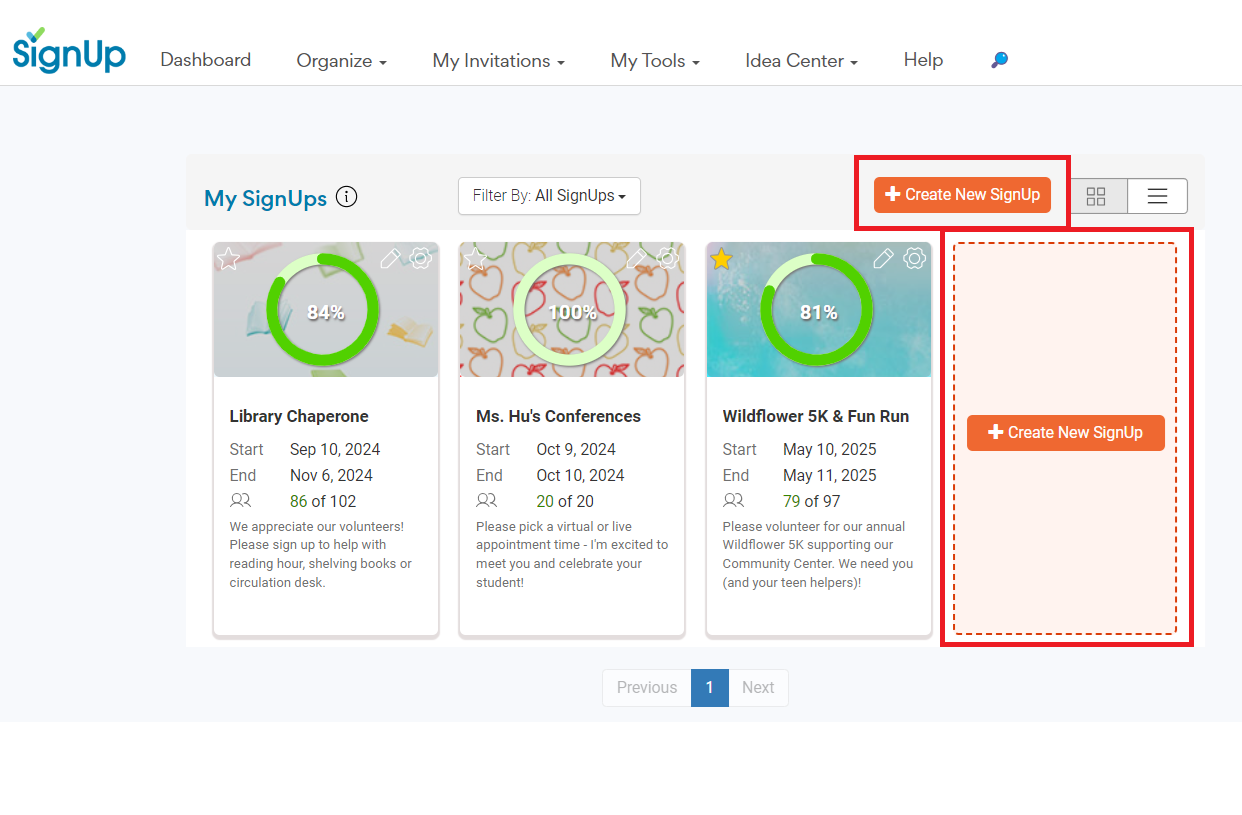This screenshot has height=815, width=1242.
Task: Open the gear icon on Wildflower 5K card
Action: pyautogui.click(x=914, y=259)
